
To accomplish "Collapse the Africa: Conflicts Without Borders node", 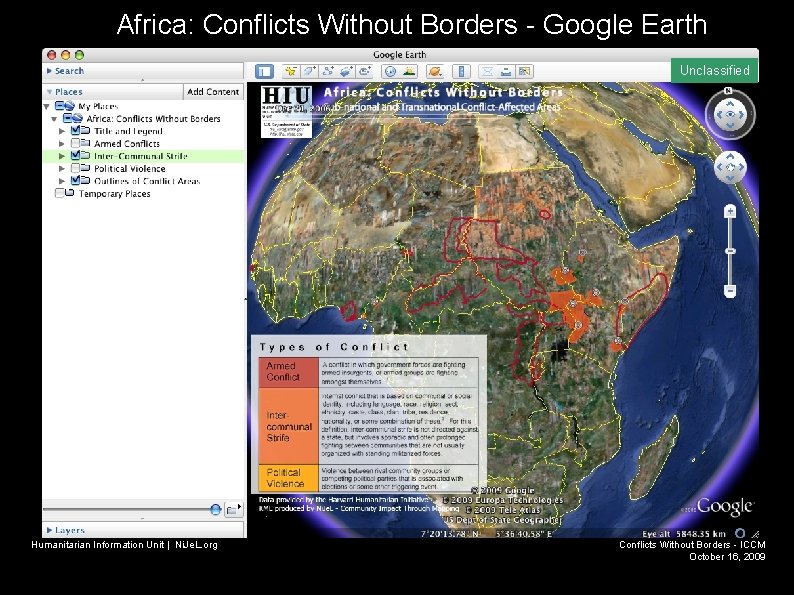I will [x=54, y=119].
